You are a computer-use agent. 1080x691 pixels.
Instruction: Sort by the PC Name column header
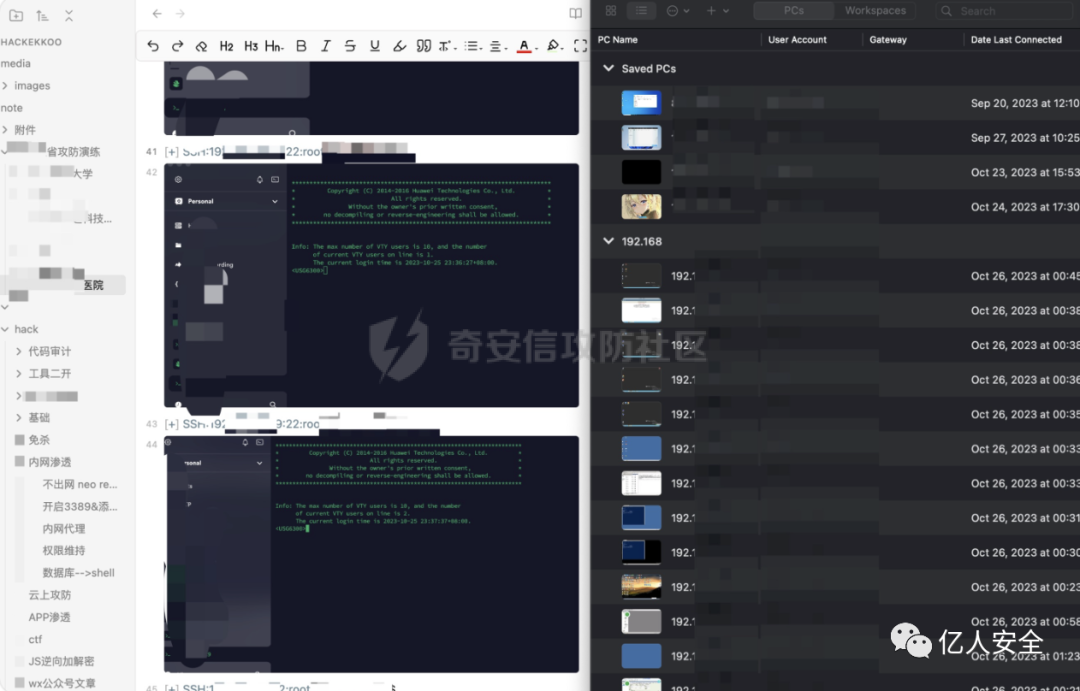[x=617, y=40]
